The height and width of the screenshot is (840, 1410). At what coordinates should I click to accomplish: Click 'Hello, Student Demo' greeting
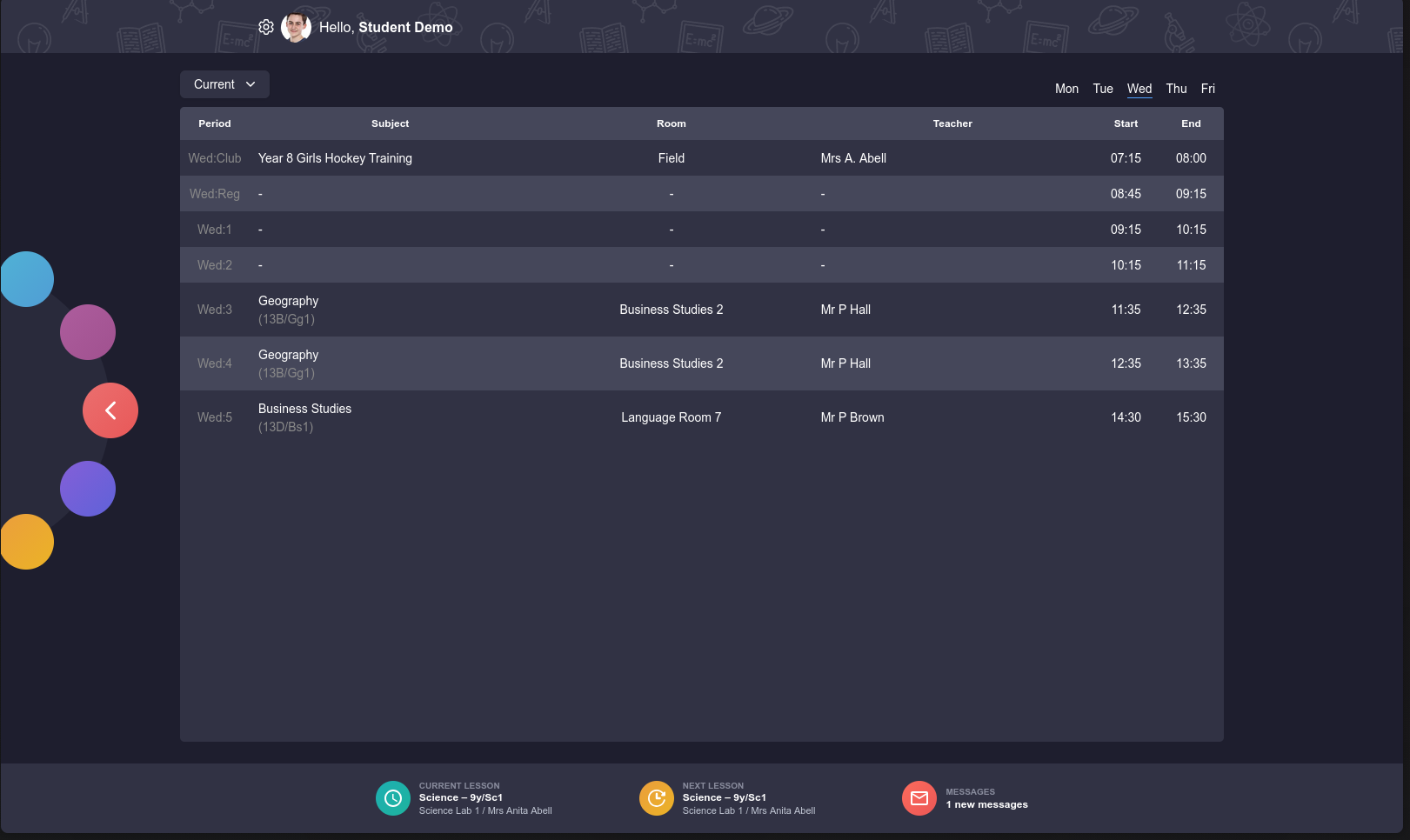(386, 27)
